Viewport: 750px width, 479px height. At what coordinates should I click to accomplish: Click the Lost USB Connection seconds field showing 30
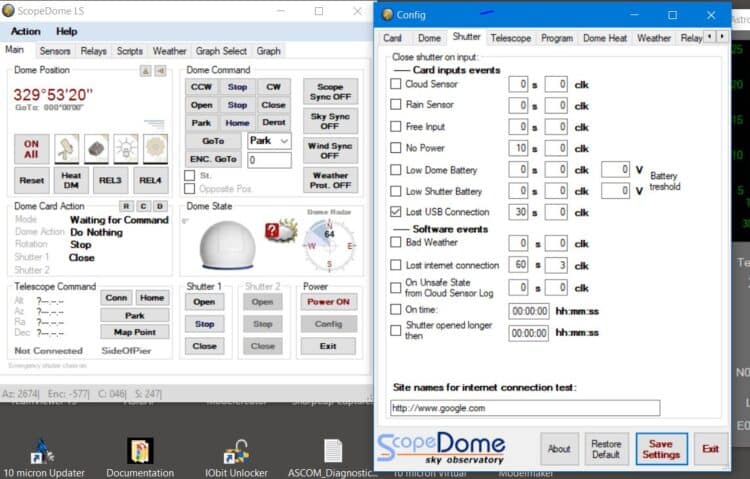[x=518, y=212]
